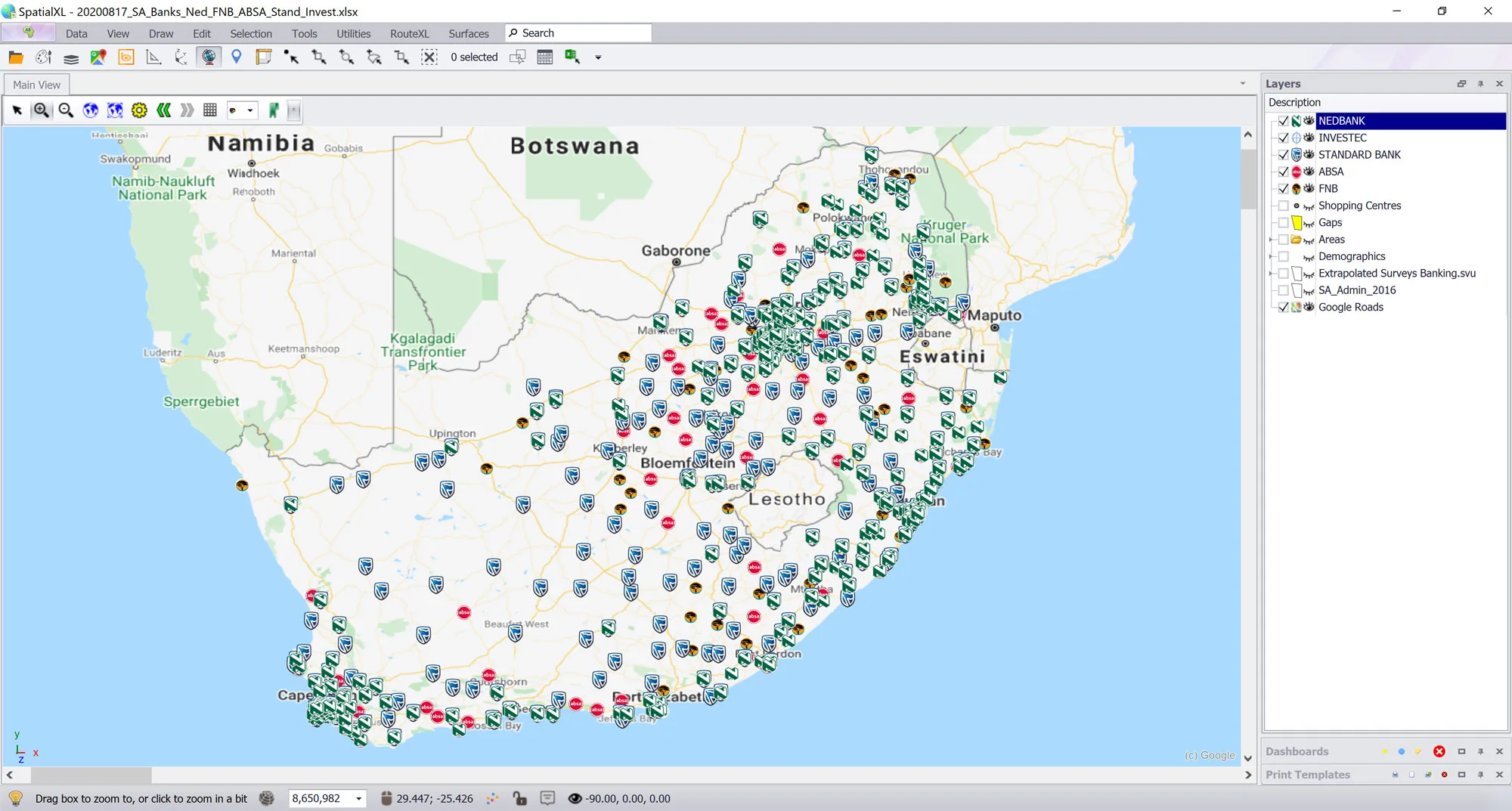Toggle the grid icon in map toolbar
Image resolution: width=1512 pixels, height=811 pixels.
pos(210,110)
